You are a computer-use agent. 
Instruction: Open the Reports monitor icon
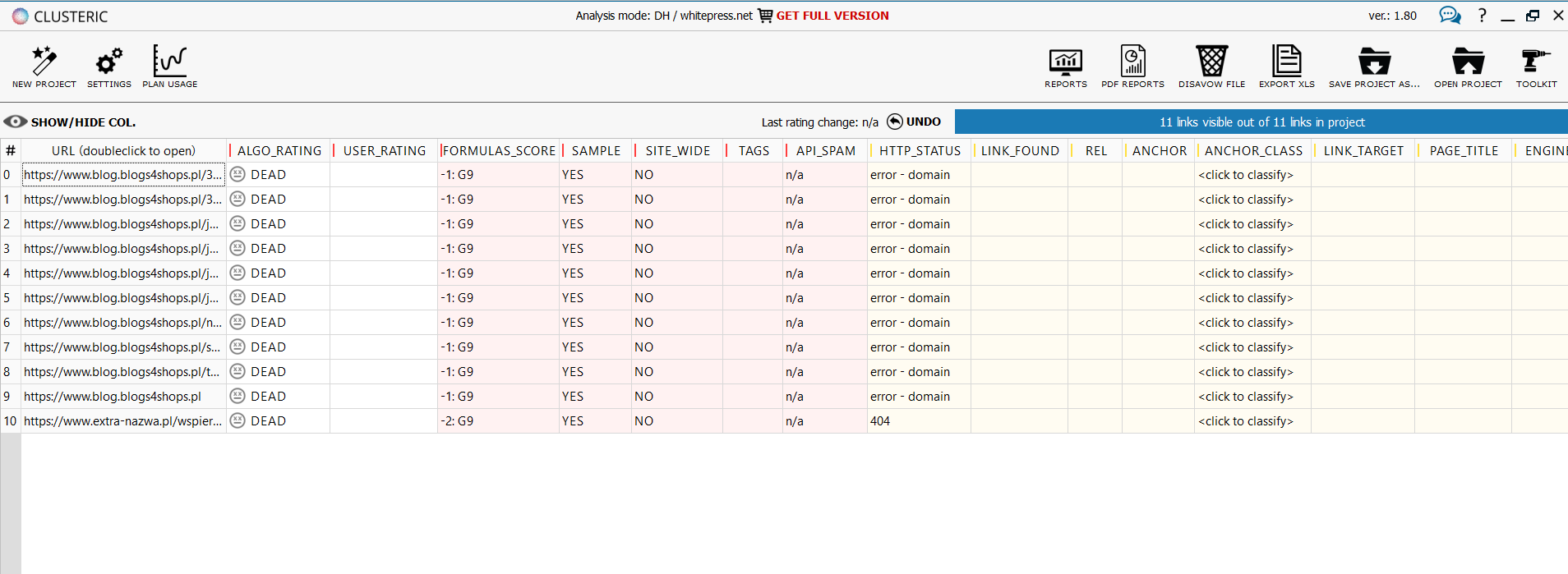[x=1065, y=62]
